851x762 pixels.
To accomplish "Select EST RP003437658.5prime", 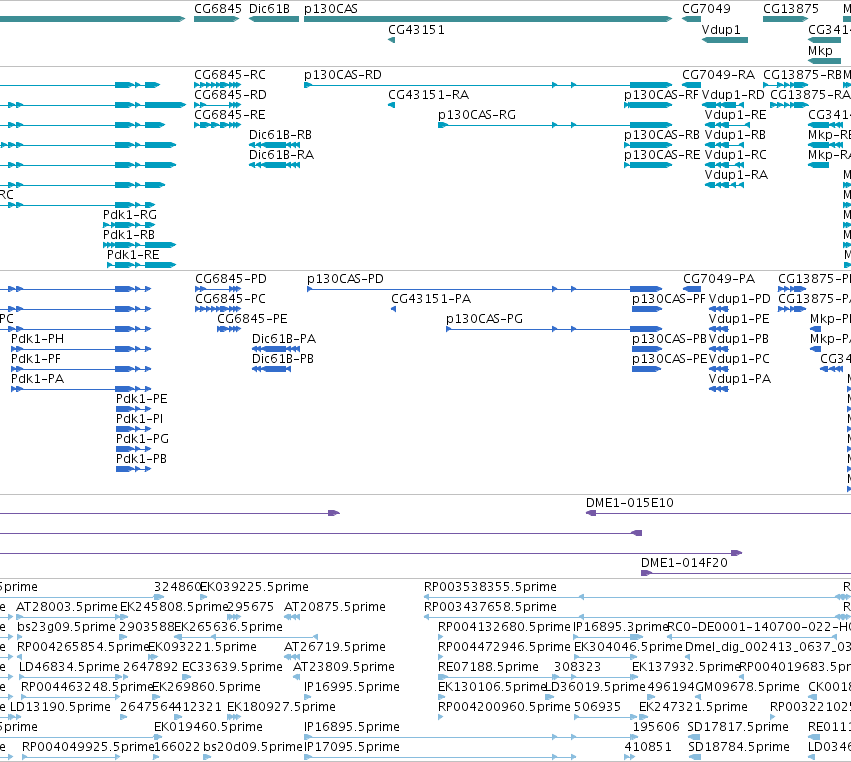I will pyautogui.click(x=490, y=607).
